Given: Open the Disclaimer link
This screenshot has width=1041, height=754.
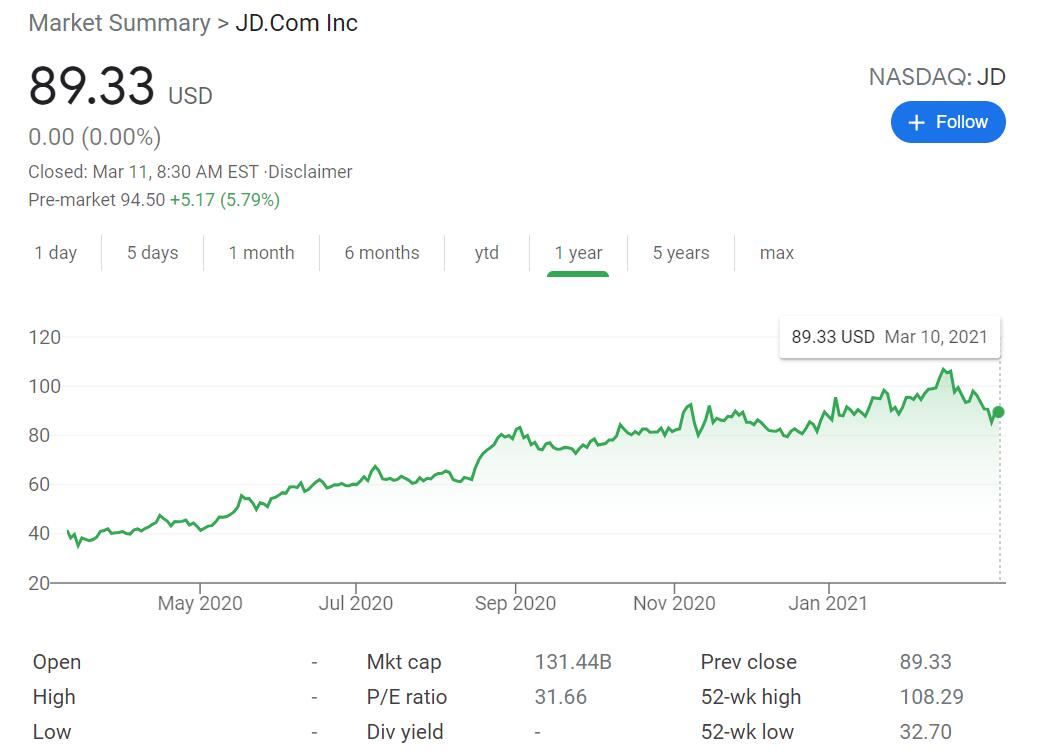Looking at the screenshot, I should tap(313, 171).
